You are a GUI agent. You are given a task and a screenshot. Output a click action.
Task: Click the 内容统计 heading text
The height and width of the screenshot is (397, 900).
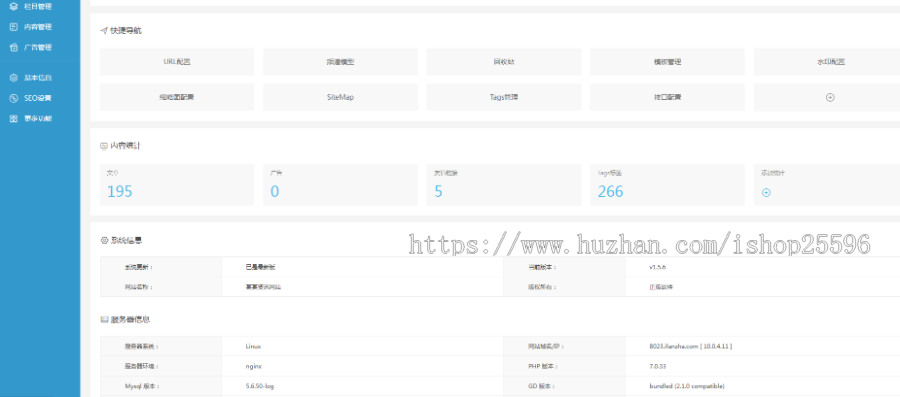pyautogui.click(x=125, y=146)
